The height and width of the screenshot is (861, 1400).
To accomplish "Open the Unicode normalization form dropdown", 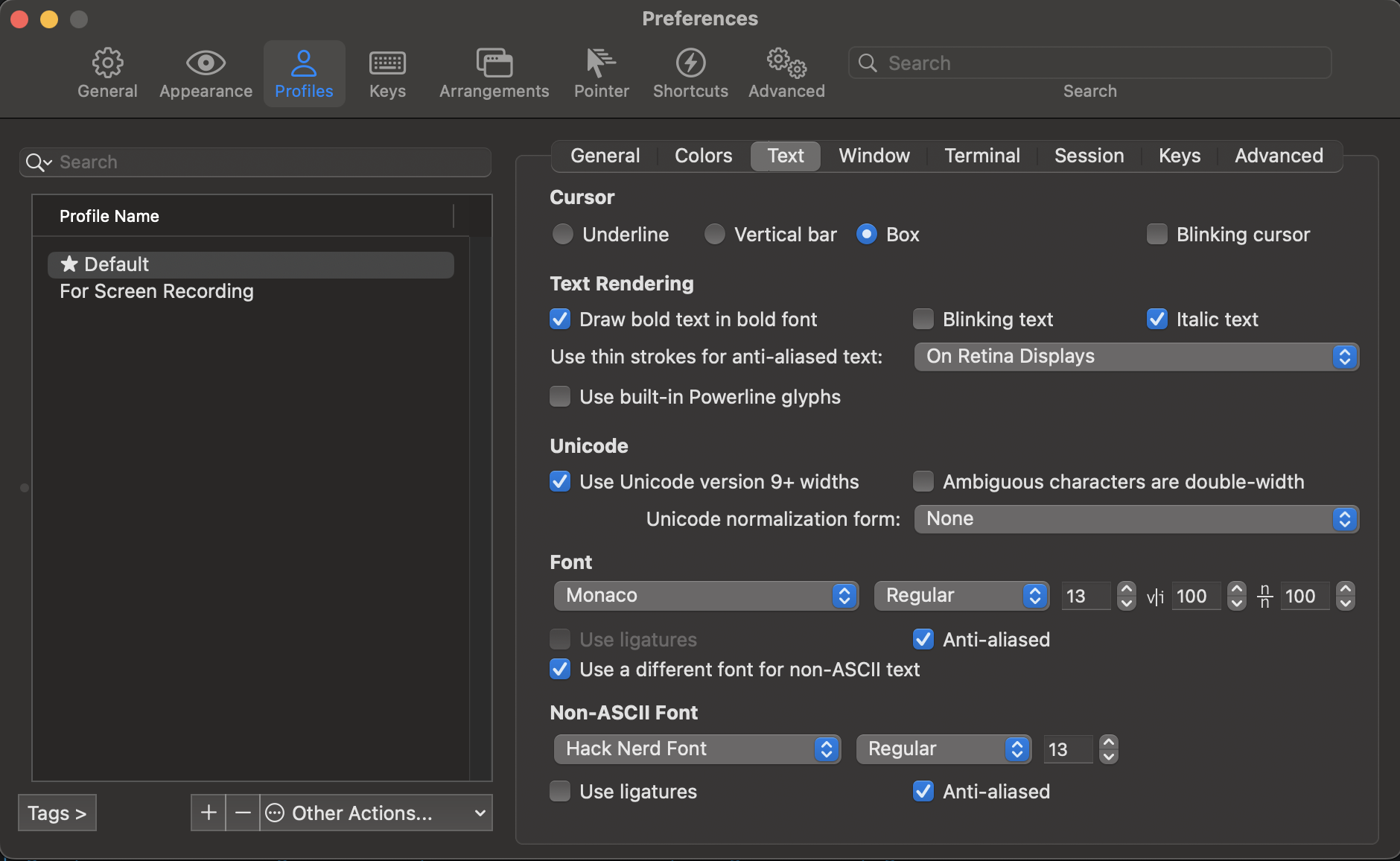I will tap(1136, 518).
